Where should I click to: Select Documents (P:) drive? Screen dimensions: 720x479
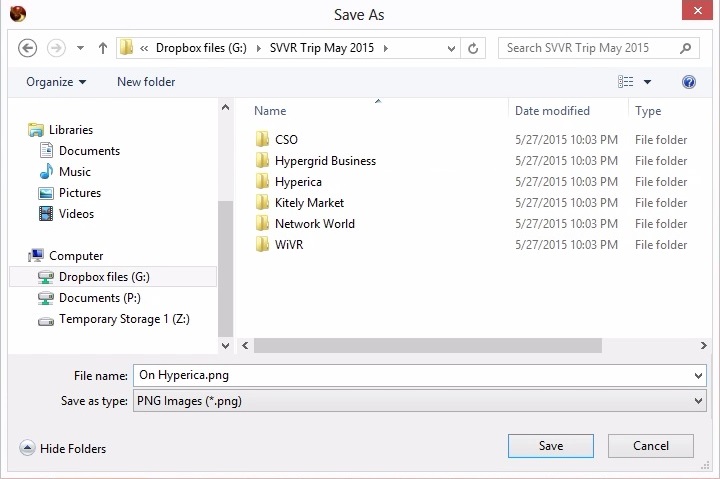[x=90, y=298]
